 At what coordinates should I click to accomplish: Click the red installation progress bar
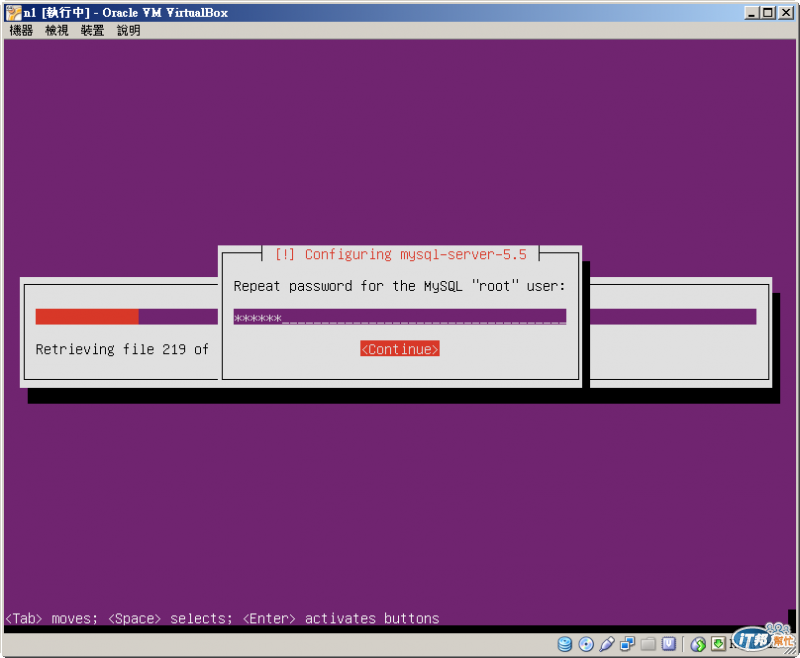coord(87,317)
